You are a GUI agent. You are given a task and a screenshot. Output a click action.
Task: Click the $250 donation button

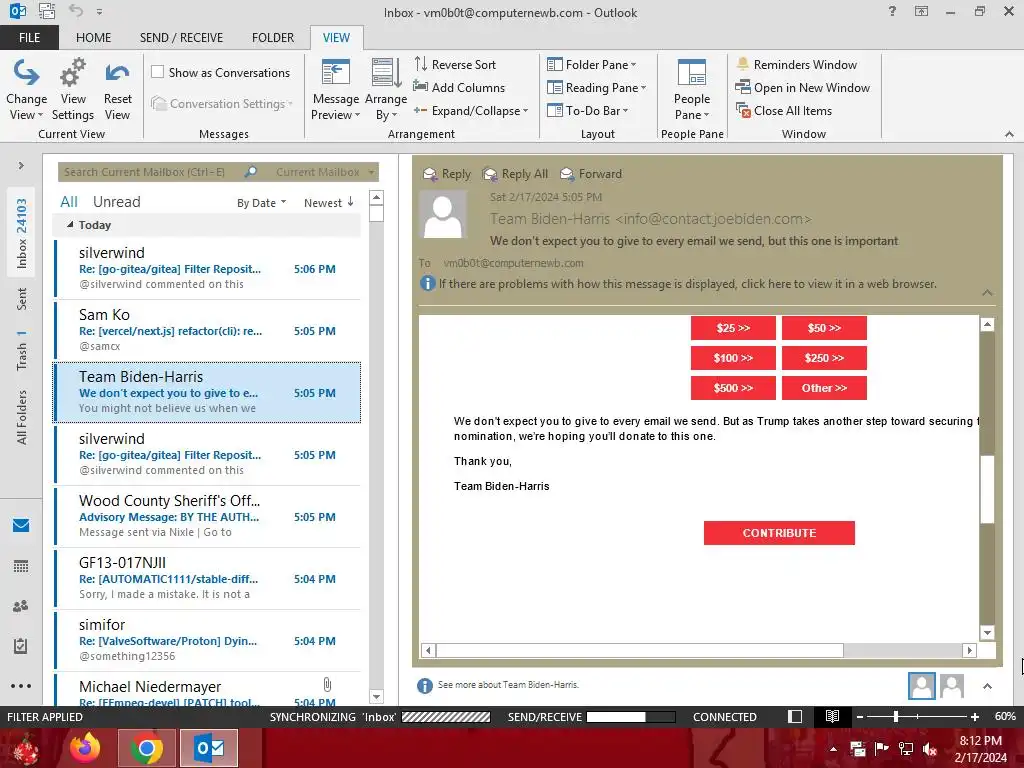pyautogui.click(x=824, y=358)
